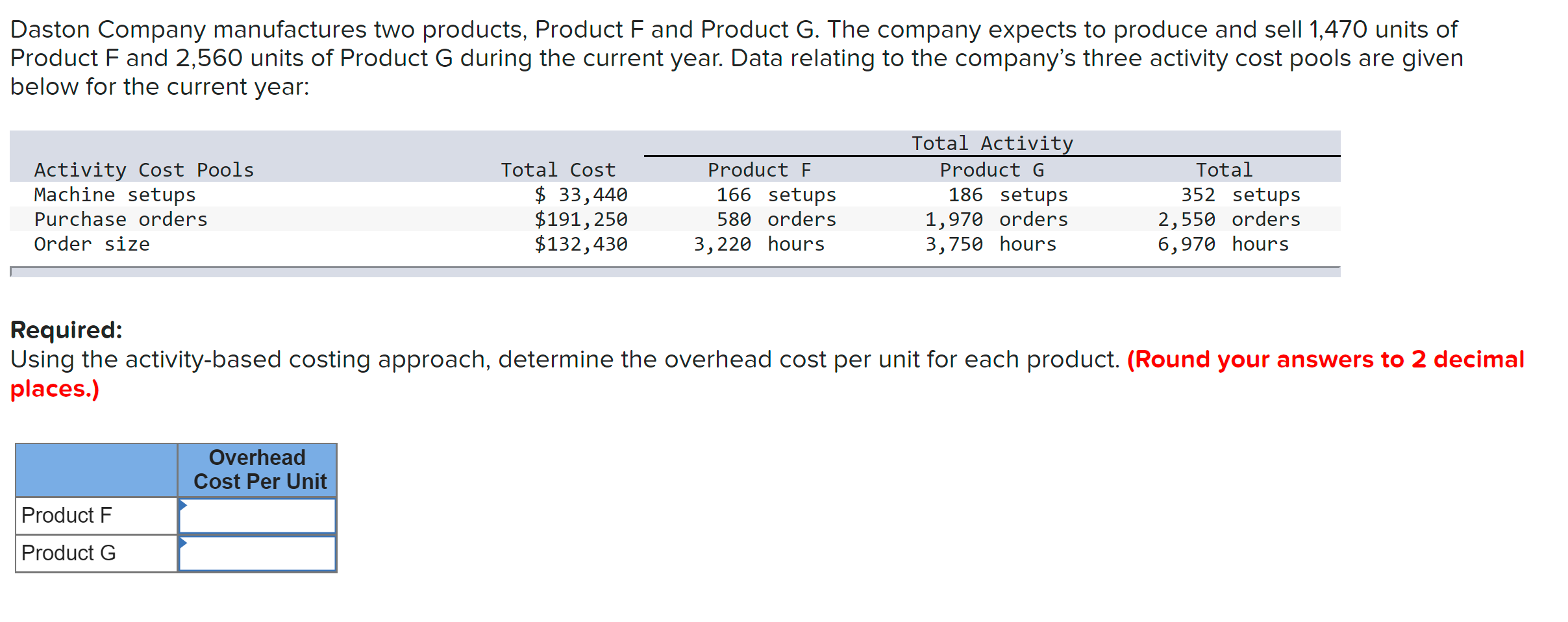1568x622 pixels.
Task: Click the Product G row label in answer table
Action: click(69, 553)
